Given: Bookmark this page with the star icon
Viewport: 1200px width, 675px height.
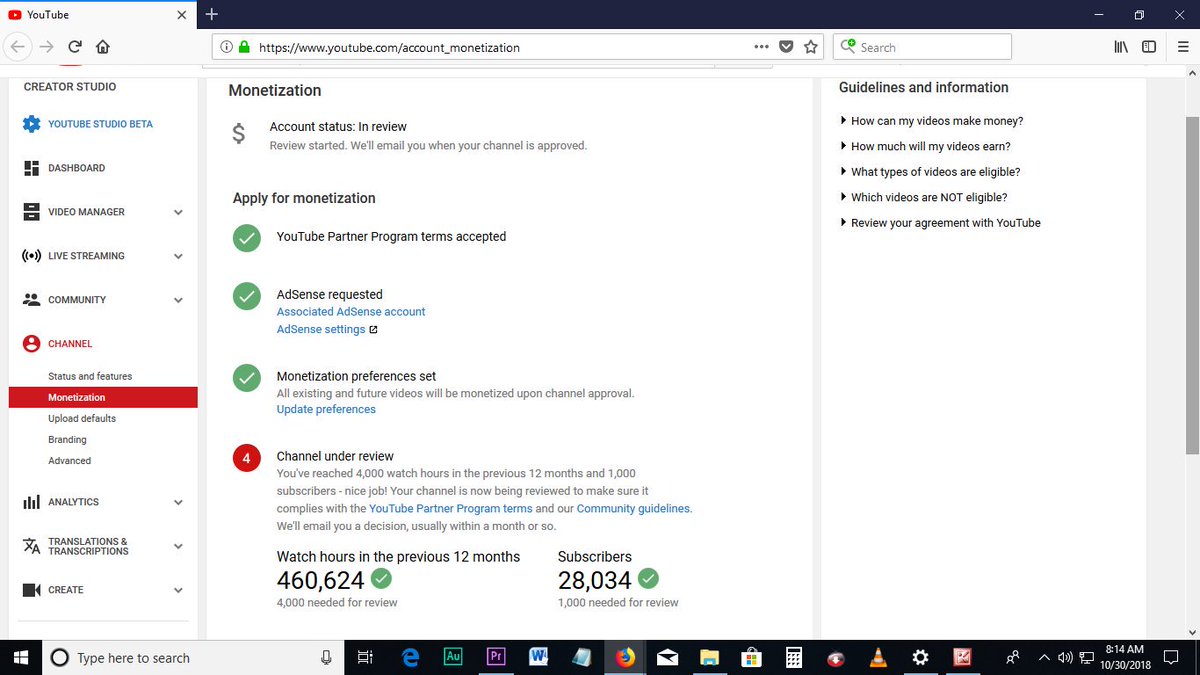Looking at the screenshot, I should pyautogui.click(x=811, y=47).
